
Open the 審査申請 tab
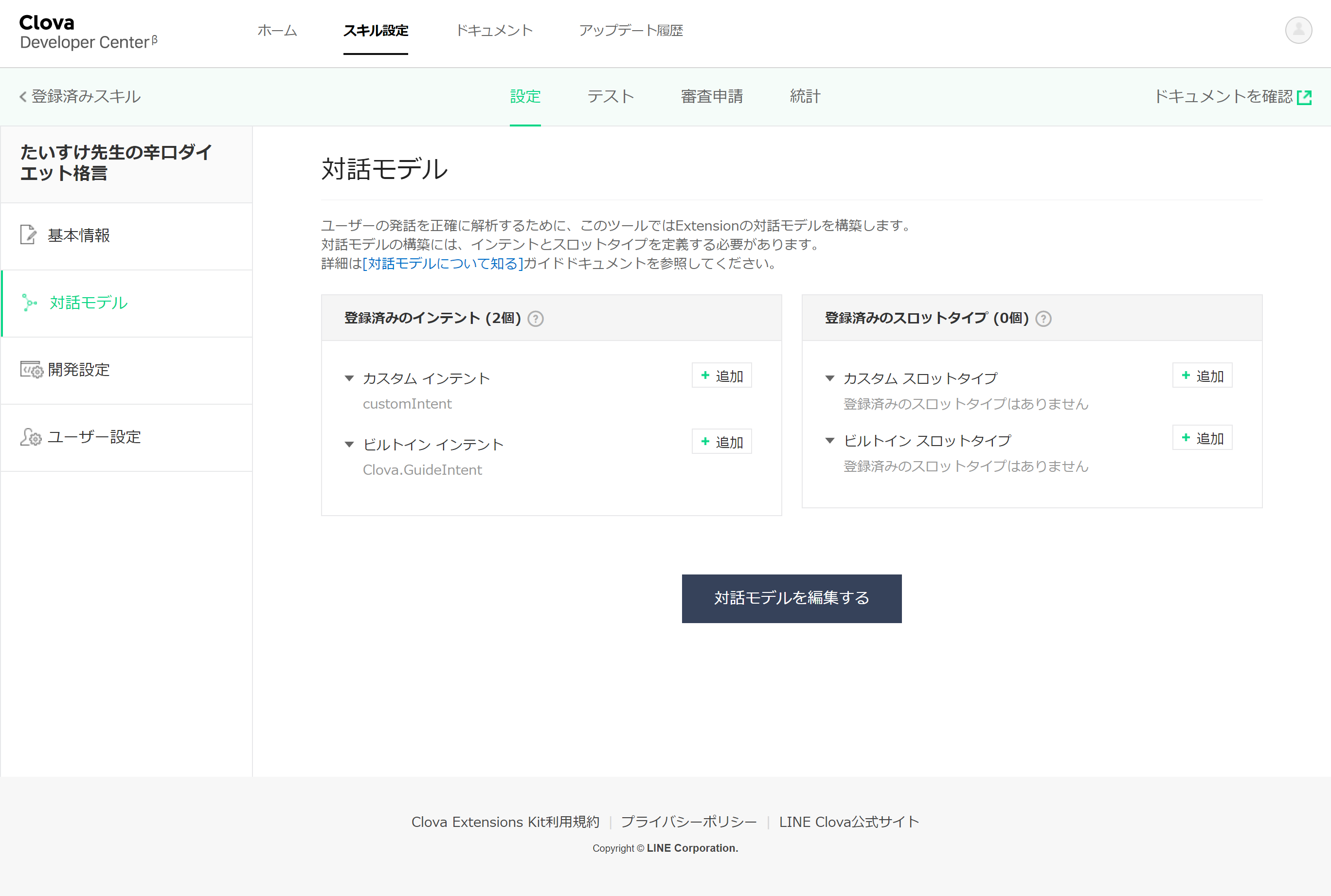(x=712, y=96)
